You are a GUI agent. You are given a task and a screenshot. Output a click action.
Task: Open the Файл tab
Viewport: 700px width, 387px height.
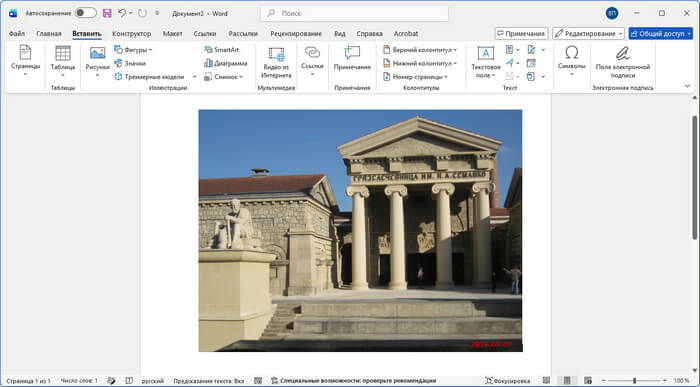(17, 33)
